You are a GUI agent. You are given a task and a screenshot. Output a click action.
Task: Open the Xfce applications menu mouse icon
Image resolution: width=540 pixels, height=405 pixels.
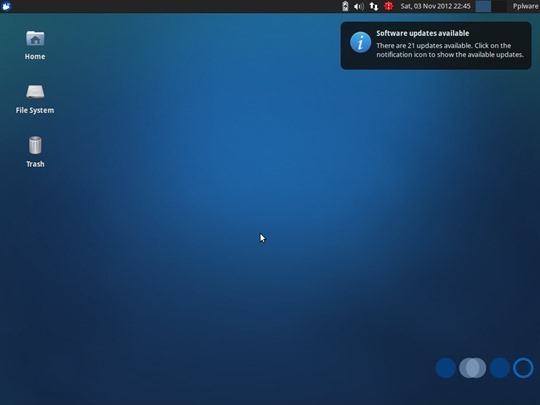pos(6,6)
